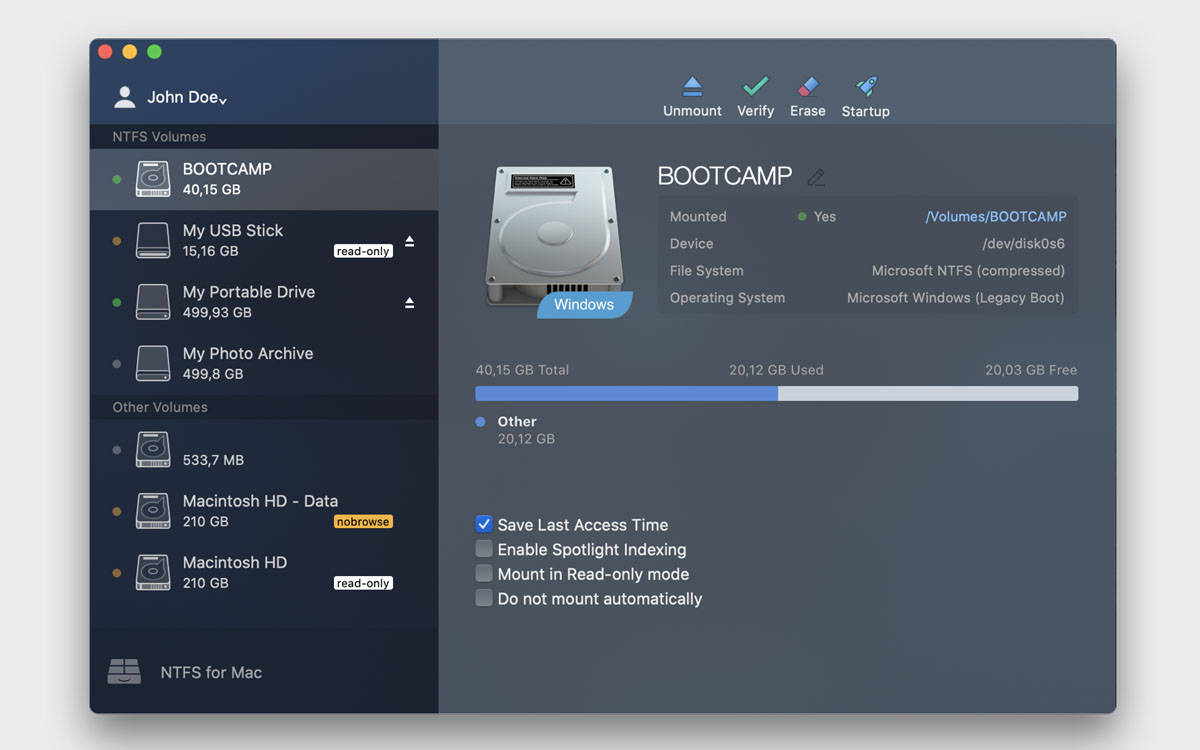Click the Other Volumes section header

point(160,407)
